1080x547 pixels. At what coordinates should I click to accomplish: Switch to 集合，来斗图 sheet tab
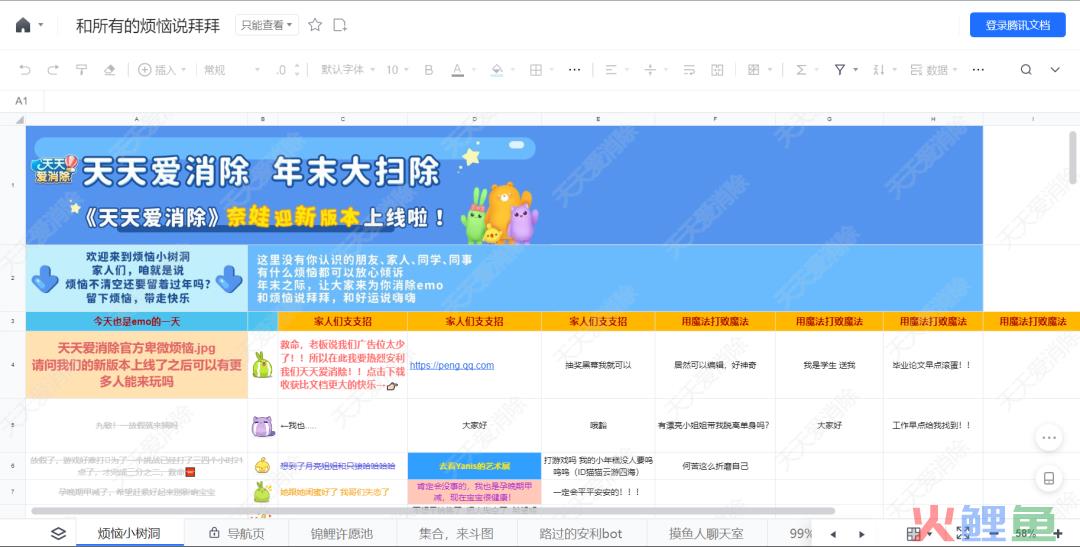457,533
